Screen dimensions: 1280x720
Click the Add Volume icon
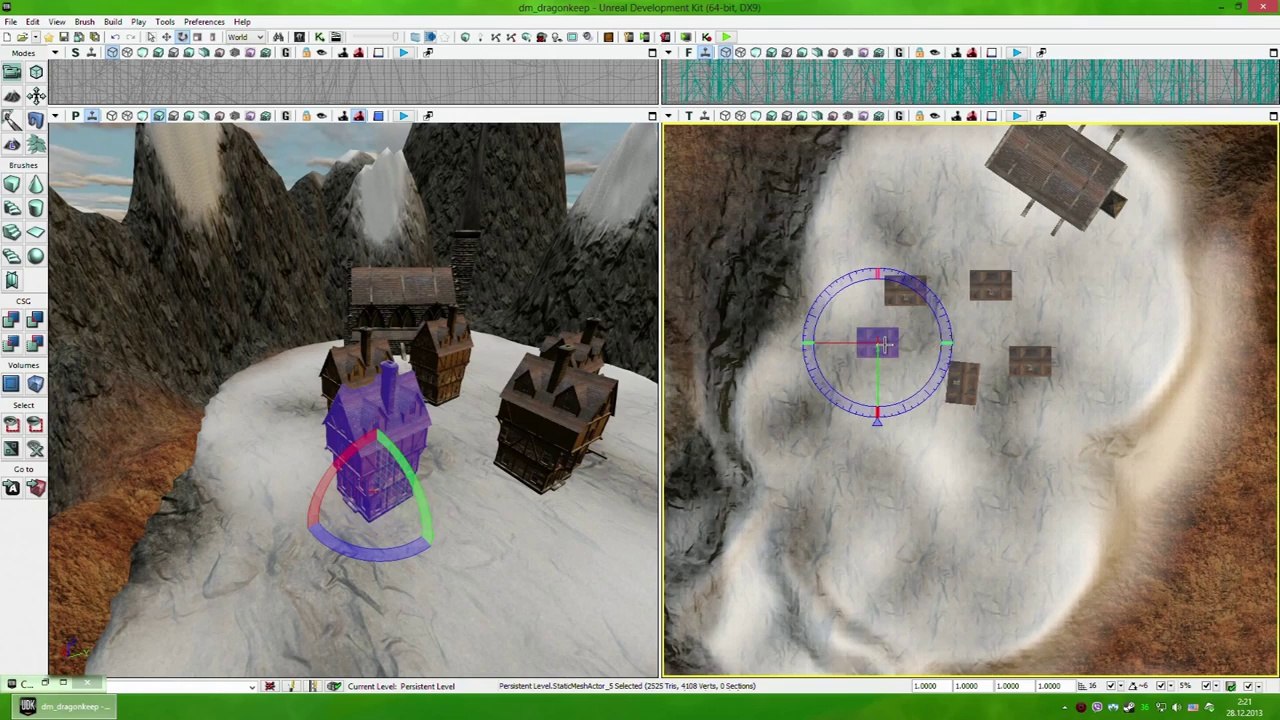(36, 384)
